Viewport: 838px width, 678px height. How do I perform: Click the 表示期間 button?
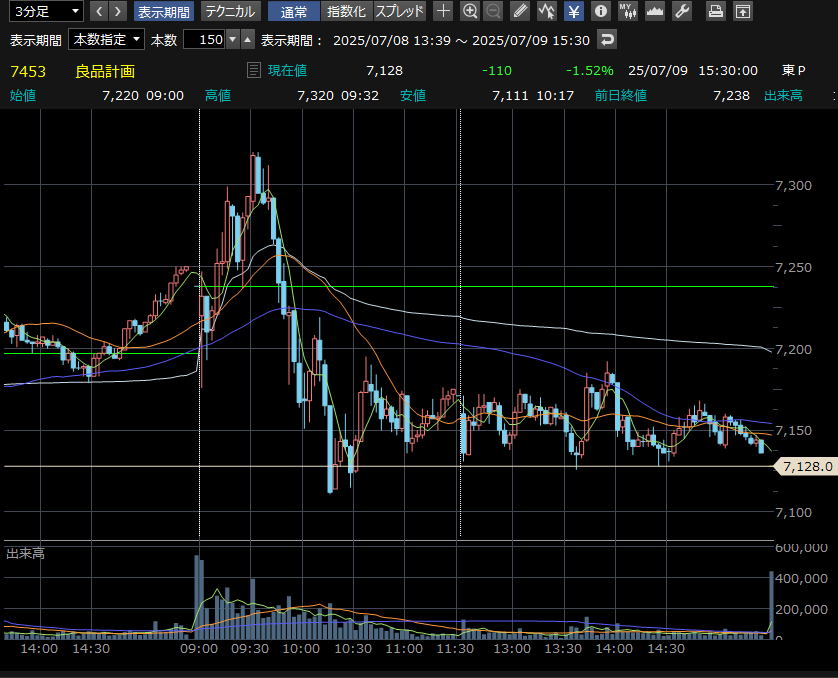tap(164, 12)
